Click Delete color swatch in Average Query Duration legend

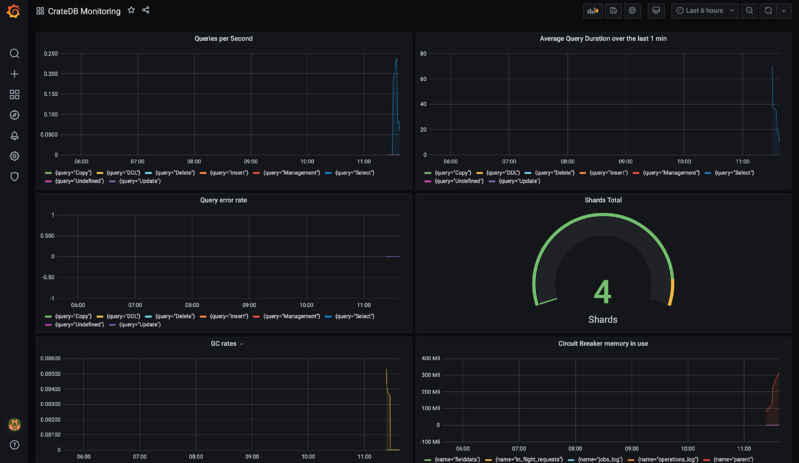coord(528,173)
